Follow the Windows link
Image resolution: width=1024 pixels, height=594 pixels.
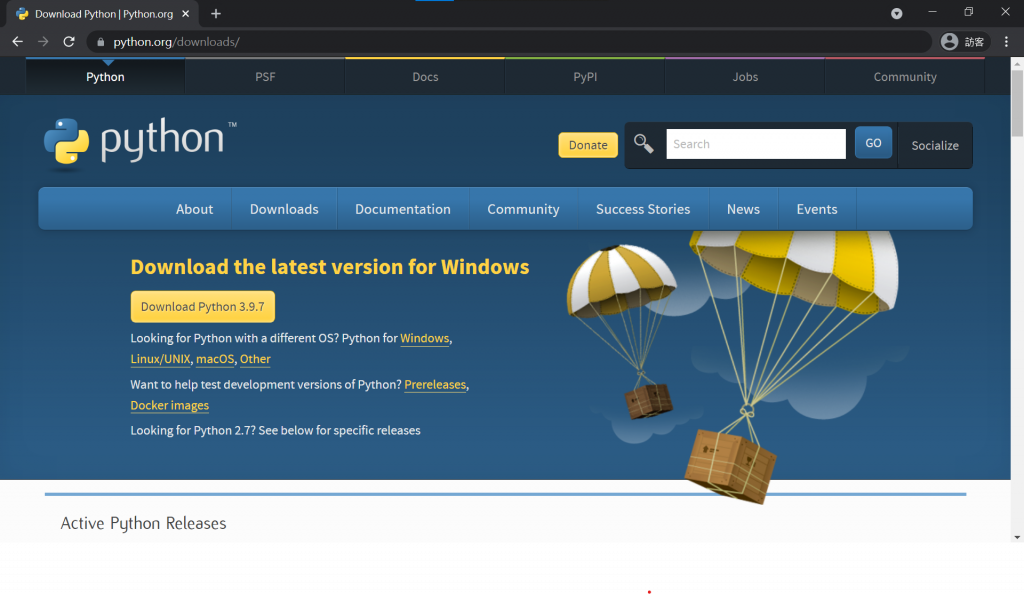(424, 338)
